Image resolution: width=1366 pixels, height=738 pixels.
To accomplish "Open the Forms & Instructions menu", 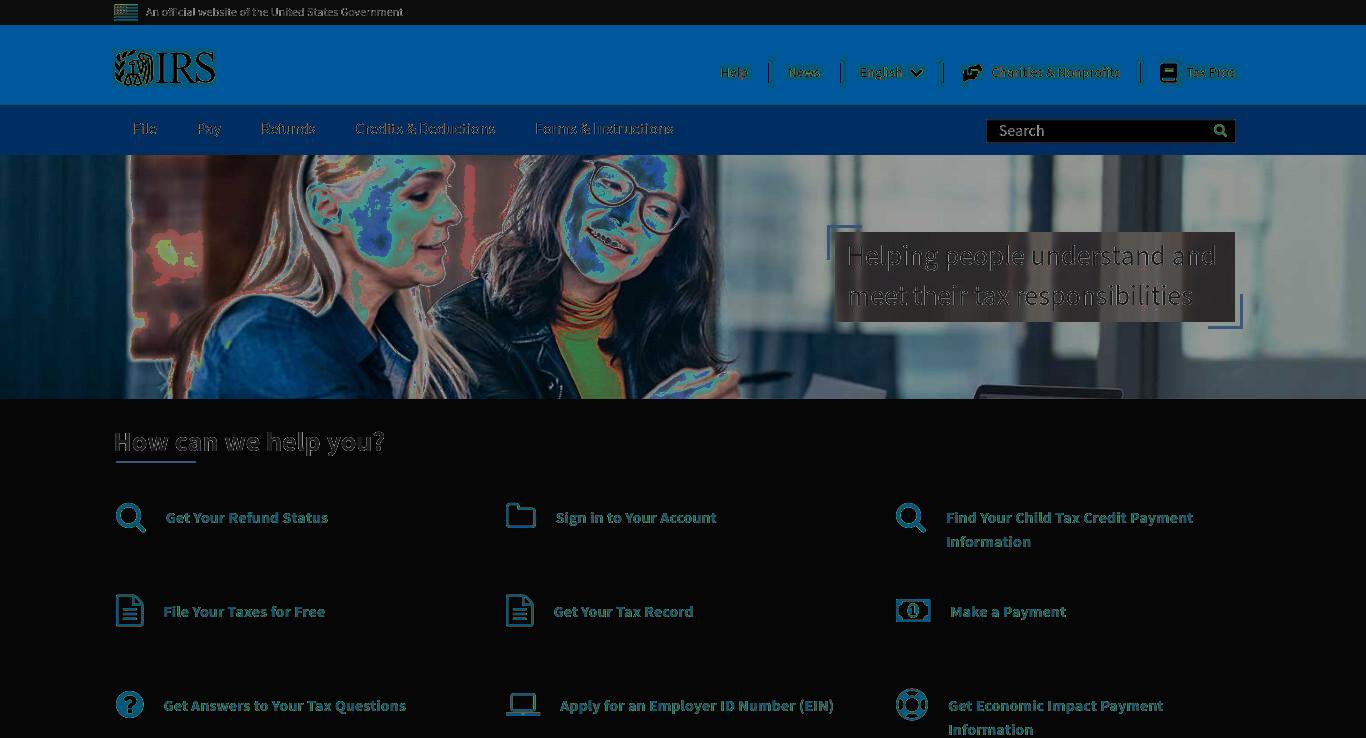I will click(604, 129).
